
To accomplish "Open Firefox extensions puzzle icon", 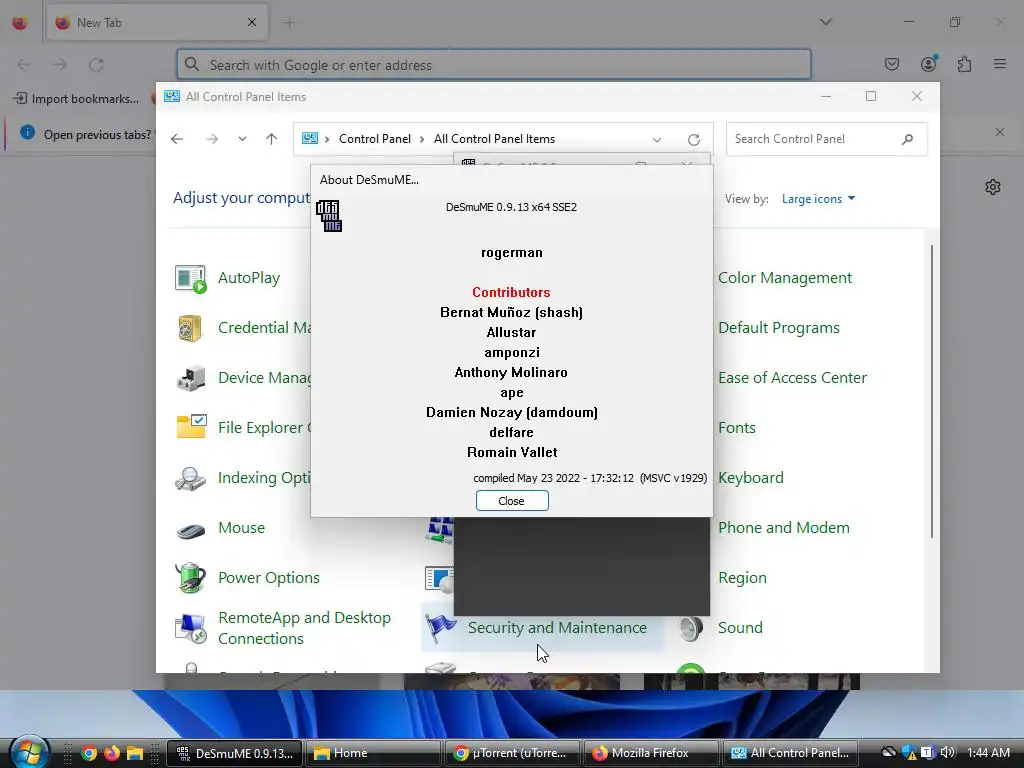I will point(964,64).
